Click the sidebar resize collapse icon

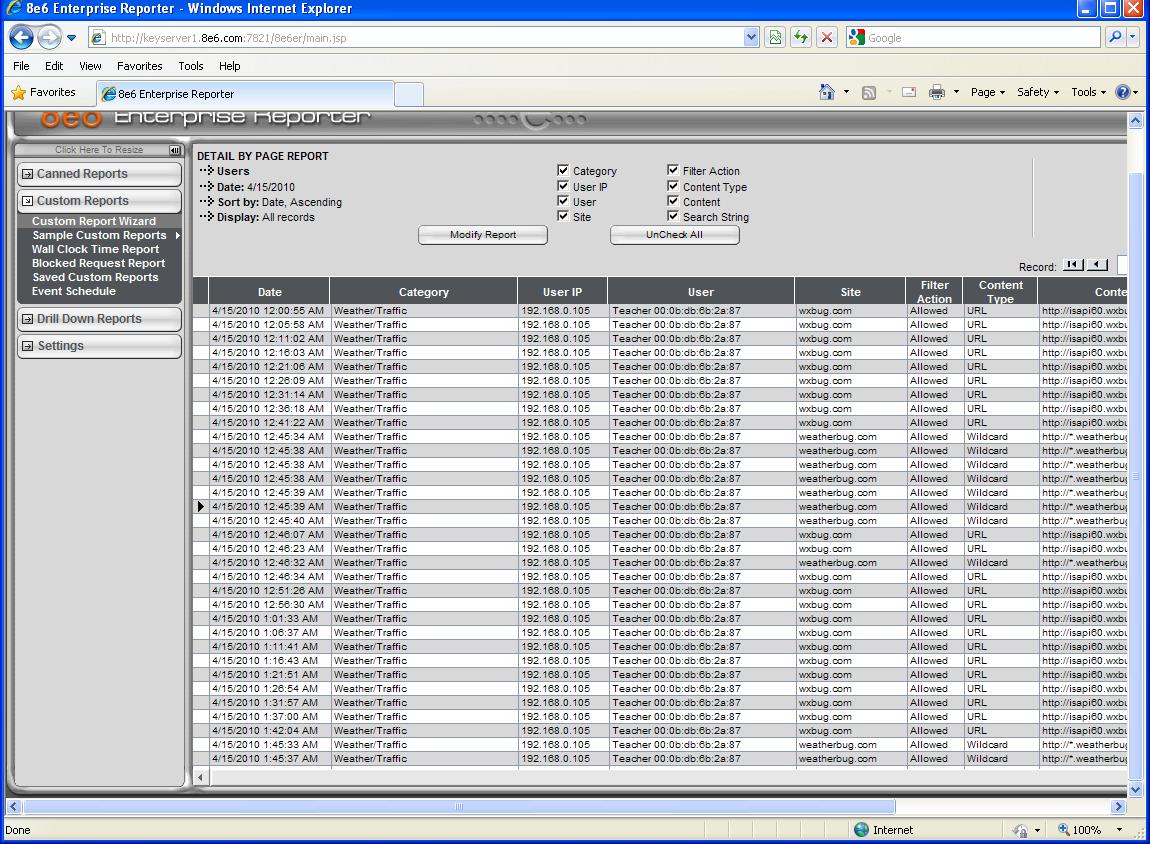pos(175,150)
